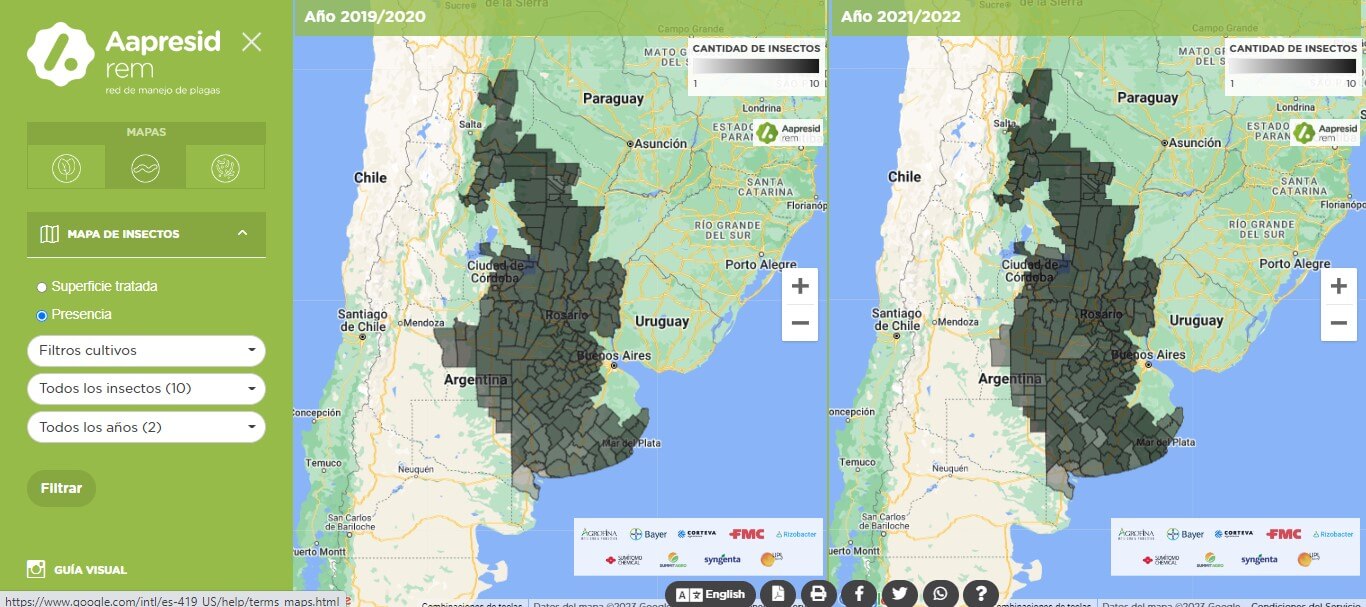Share the map on Twitter
The width and height of the screenshot is (1366, 607).
click(898, 593)
